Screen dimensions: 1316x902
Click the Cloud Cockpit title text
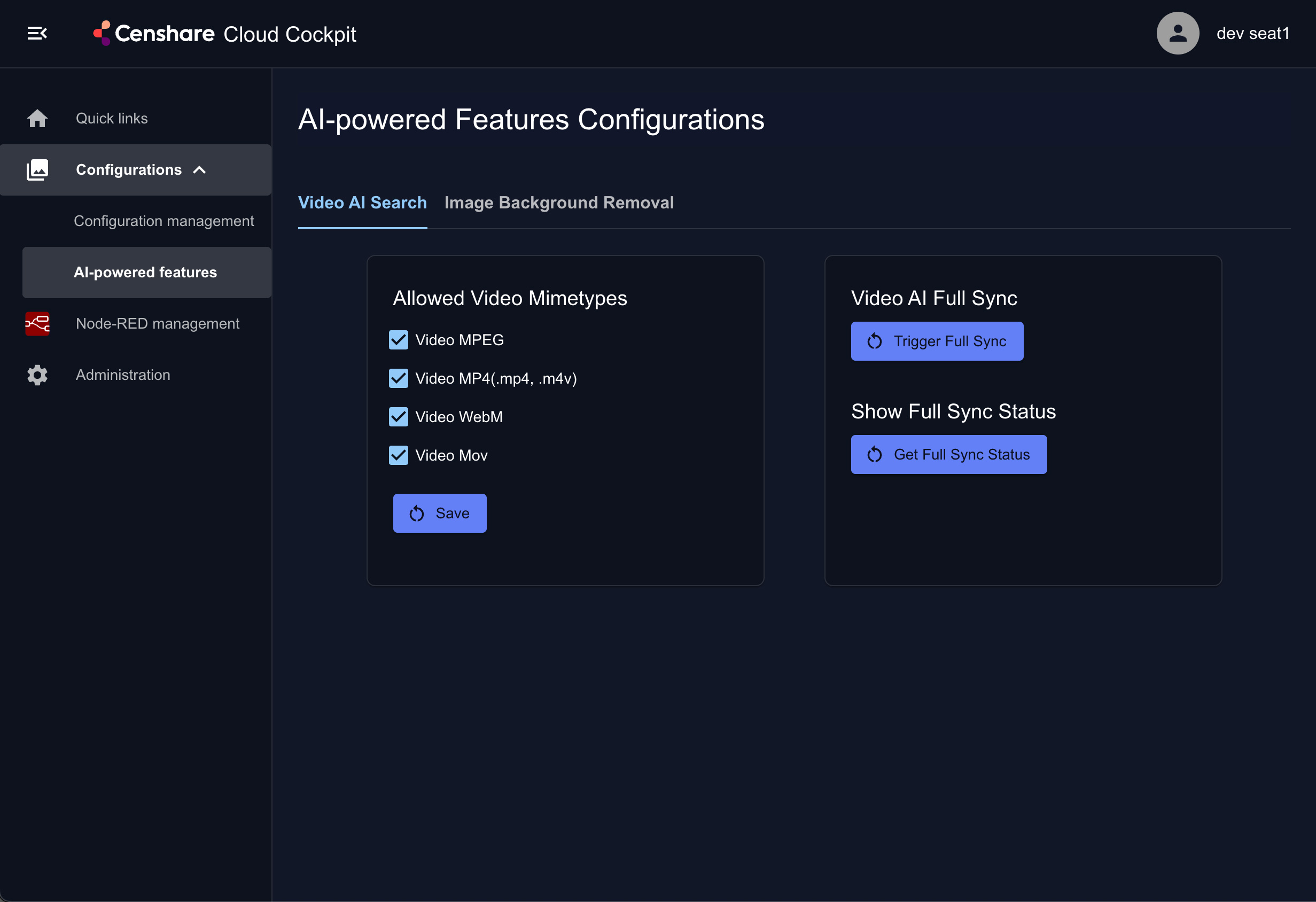[x=290, y=35]
